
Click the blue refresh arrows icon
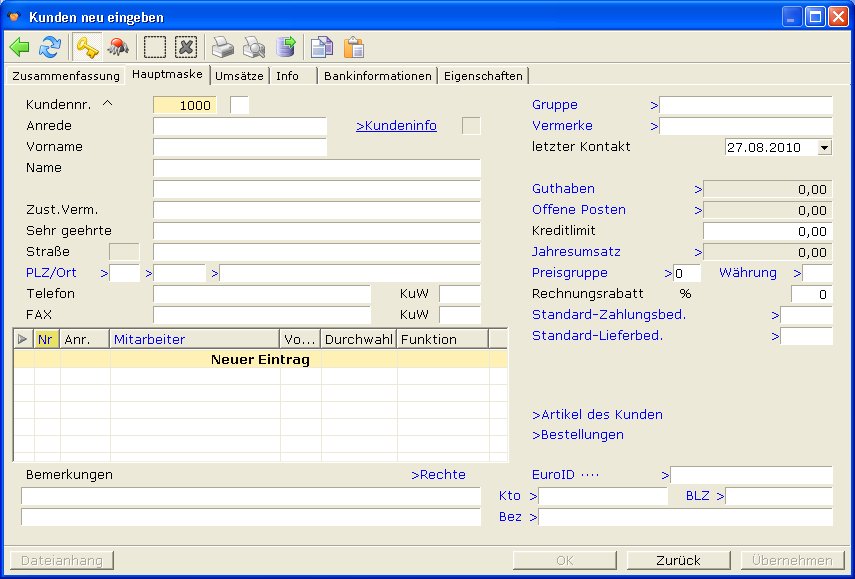click(x=49, y=47)
